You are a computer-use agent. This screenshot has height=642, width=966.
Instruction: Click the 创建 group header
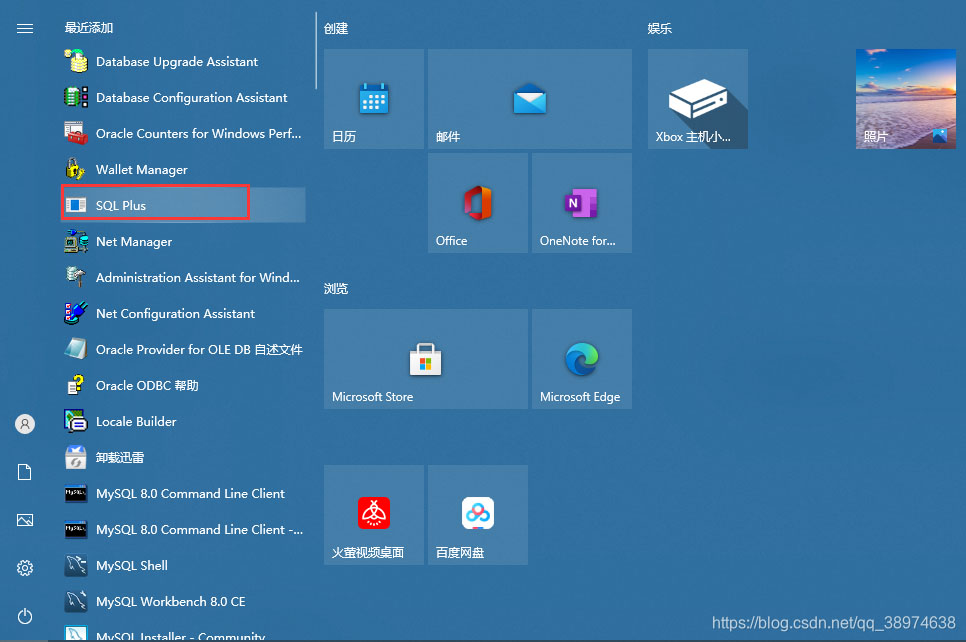pyautogui.click(x=336, y=28)
